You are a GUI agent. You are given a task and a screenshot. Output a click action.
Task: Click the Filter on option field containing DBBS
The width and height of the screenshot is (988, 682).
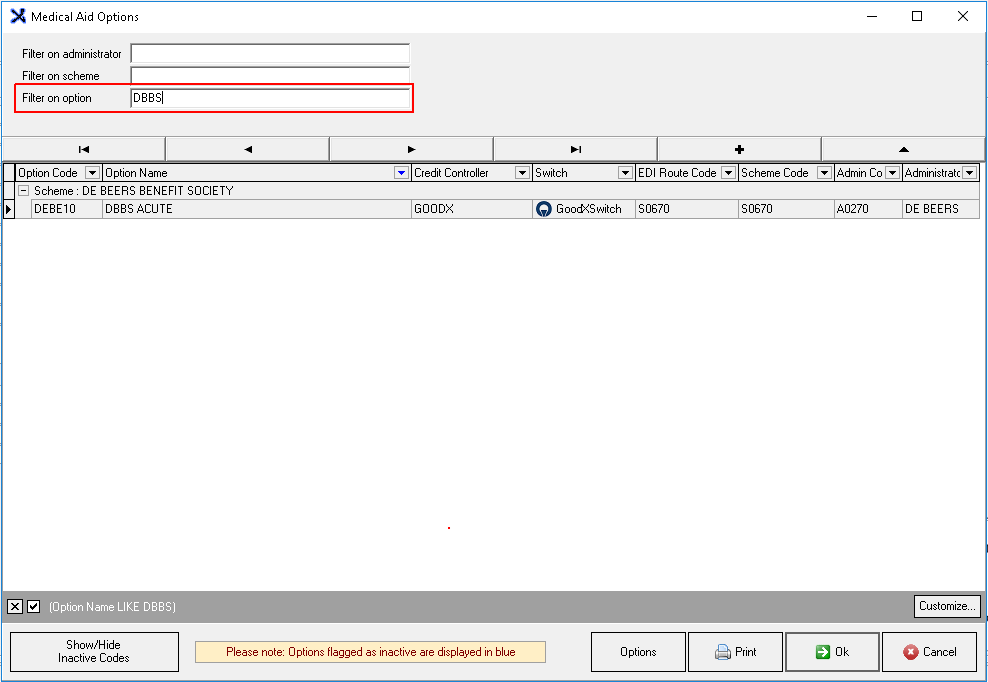click(x=270, y=98)
